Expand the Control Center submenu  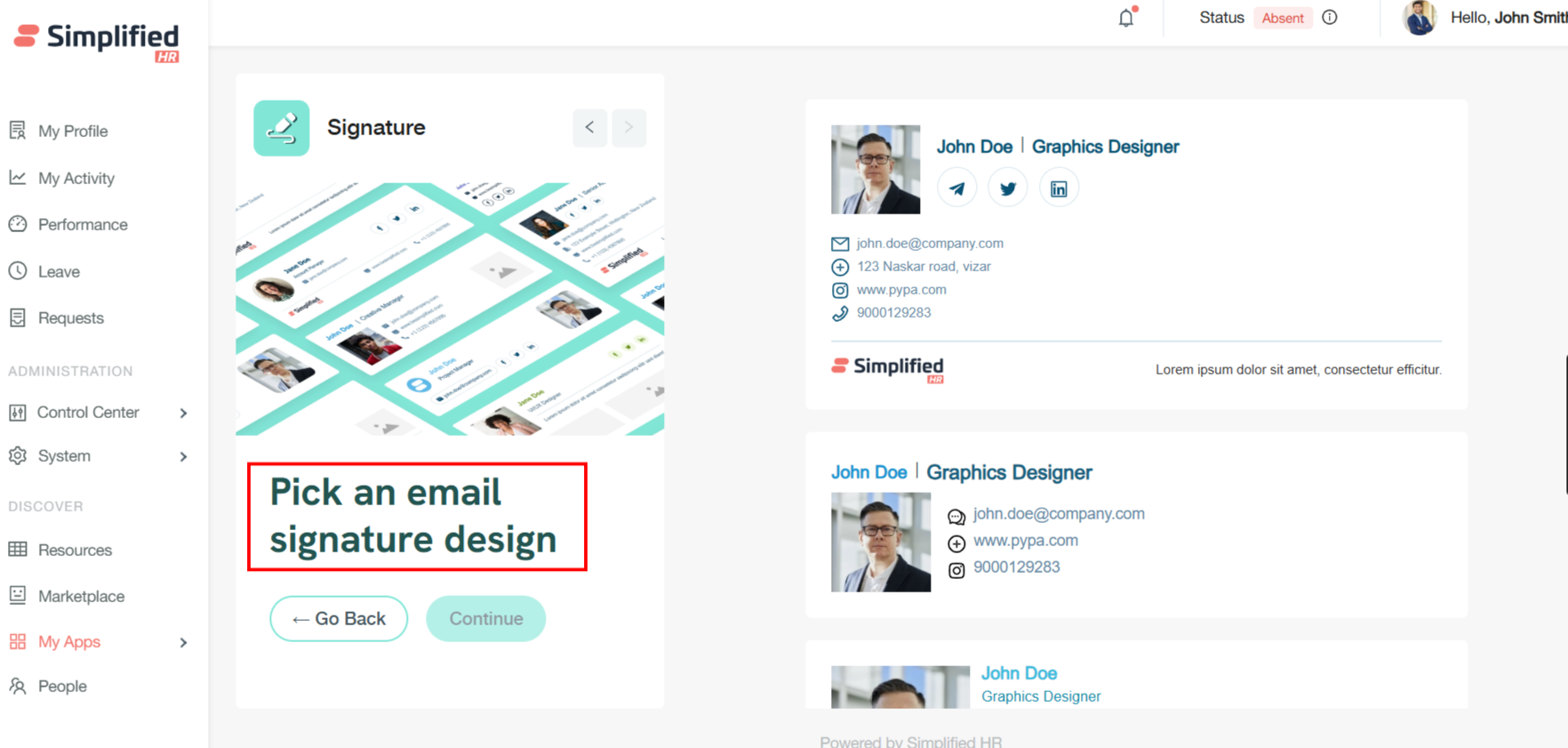pyautogui.click(x=183, y=413)
